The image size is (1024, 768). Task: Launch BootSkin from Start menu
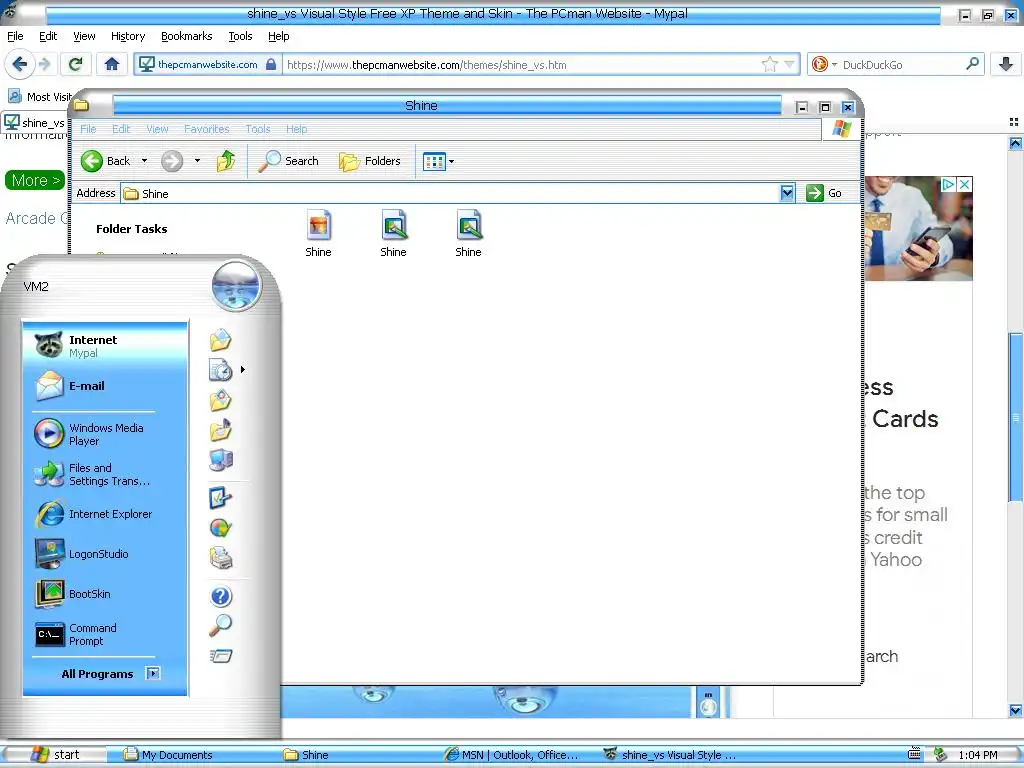coord(106,594)
